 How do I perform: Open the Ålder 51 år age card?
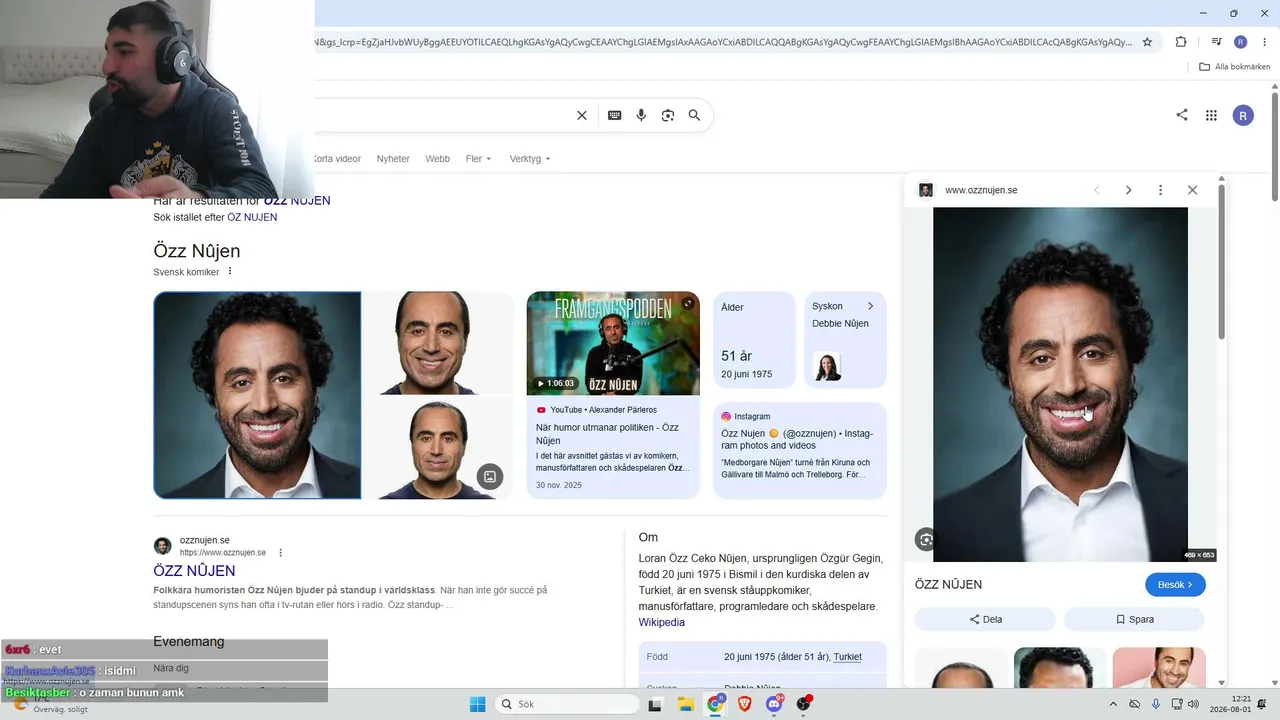[x=755, y=340]
